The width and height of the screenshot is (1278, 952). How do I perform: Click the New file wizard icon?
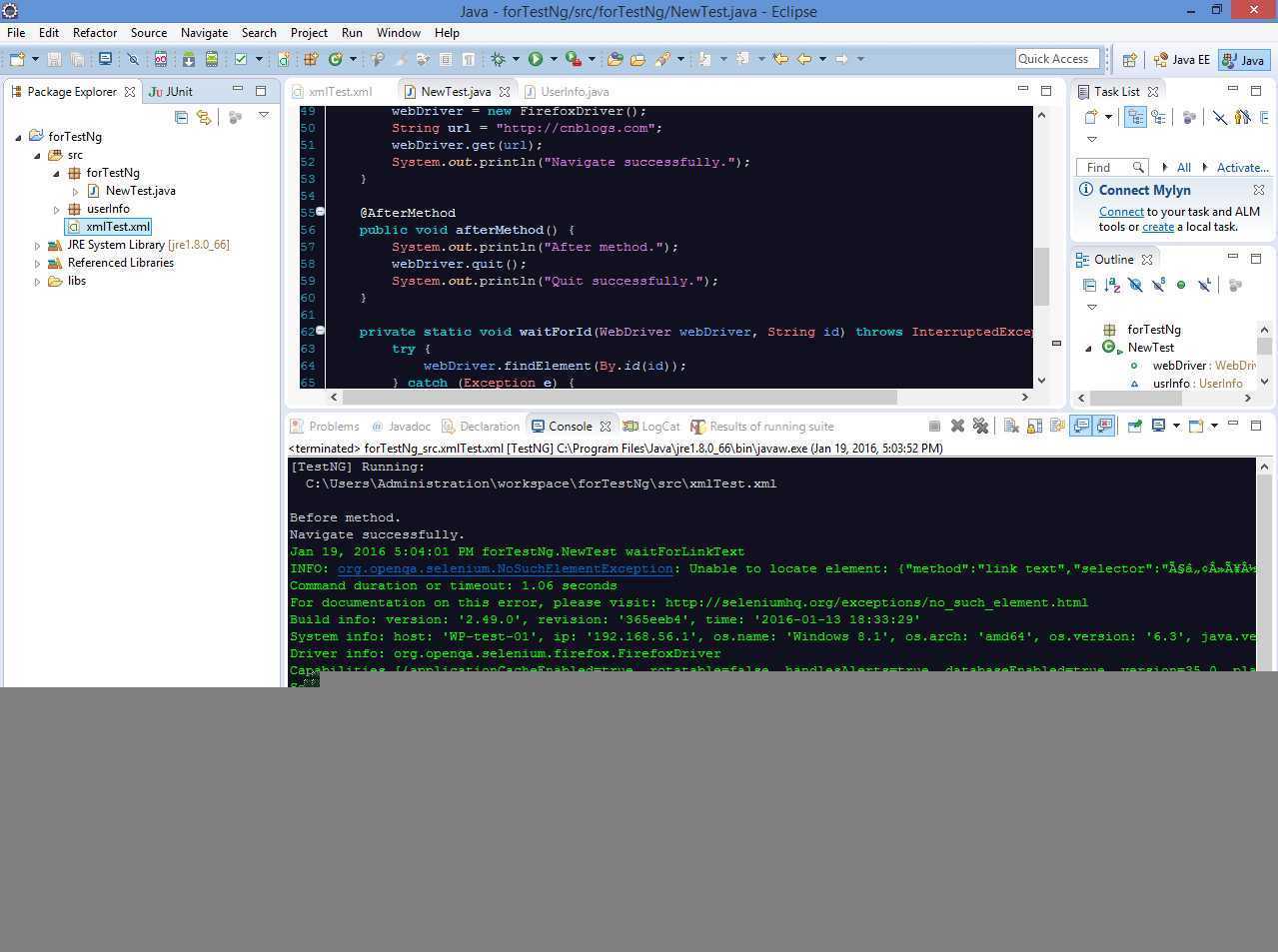point(17,59)
